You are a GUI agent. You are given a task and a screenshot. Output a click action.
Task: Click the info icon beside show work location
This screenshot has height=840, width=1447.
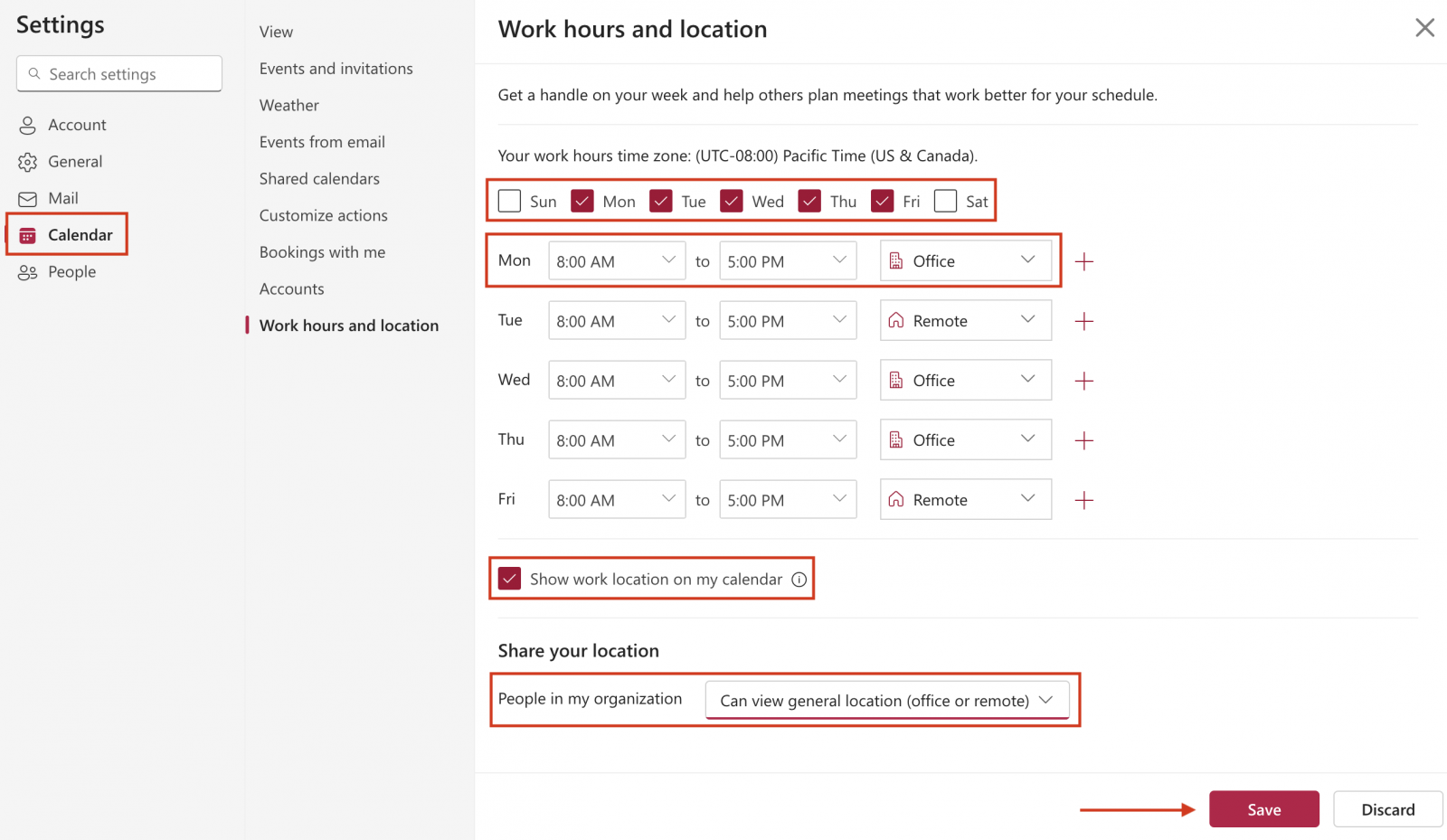[799, 580]
